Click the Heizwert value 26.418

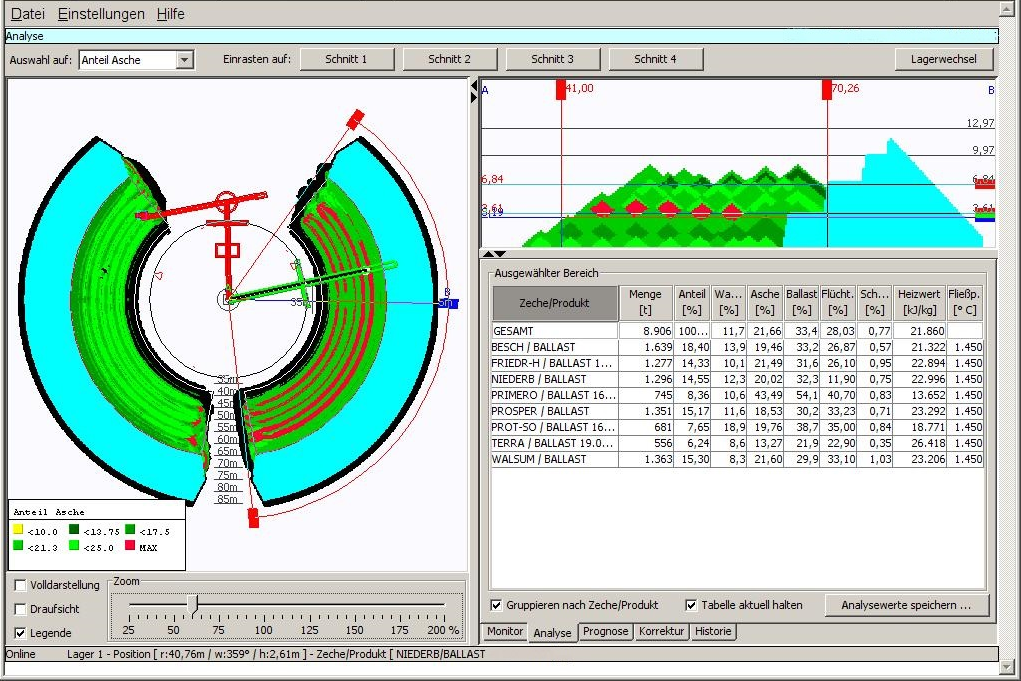click(928, 443)
